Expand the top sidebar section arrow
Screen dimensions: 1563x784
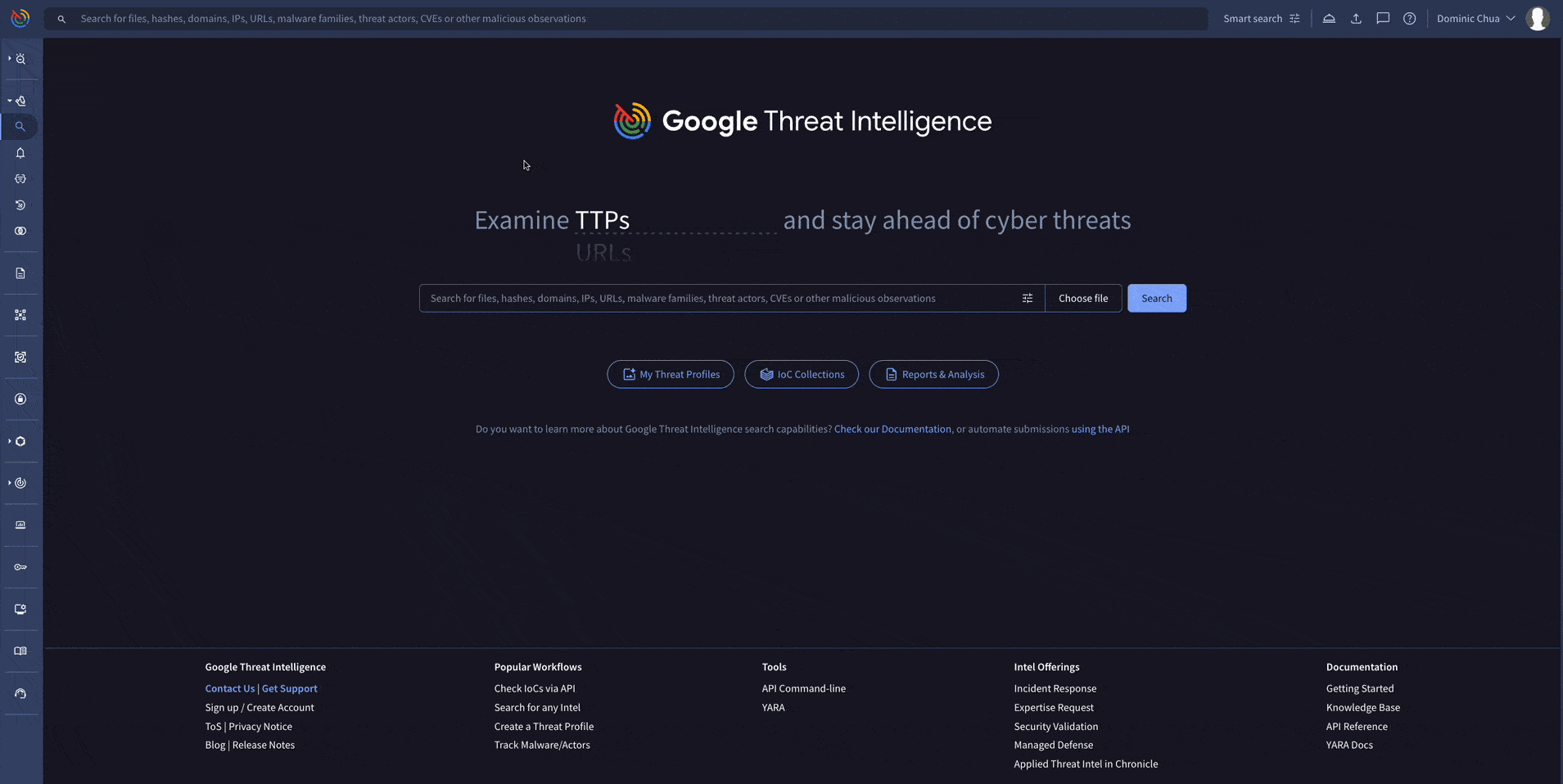pyautogui.click(x=9, y=59)
